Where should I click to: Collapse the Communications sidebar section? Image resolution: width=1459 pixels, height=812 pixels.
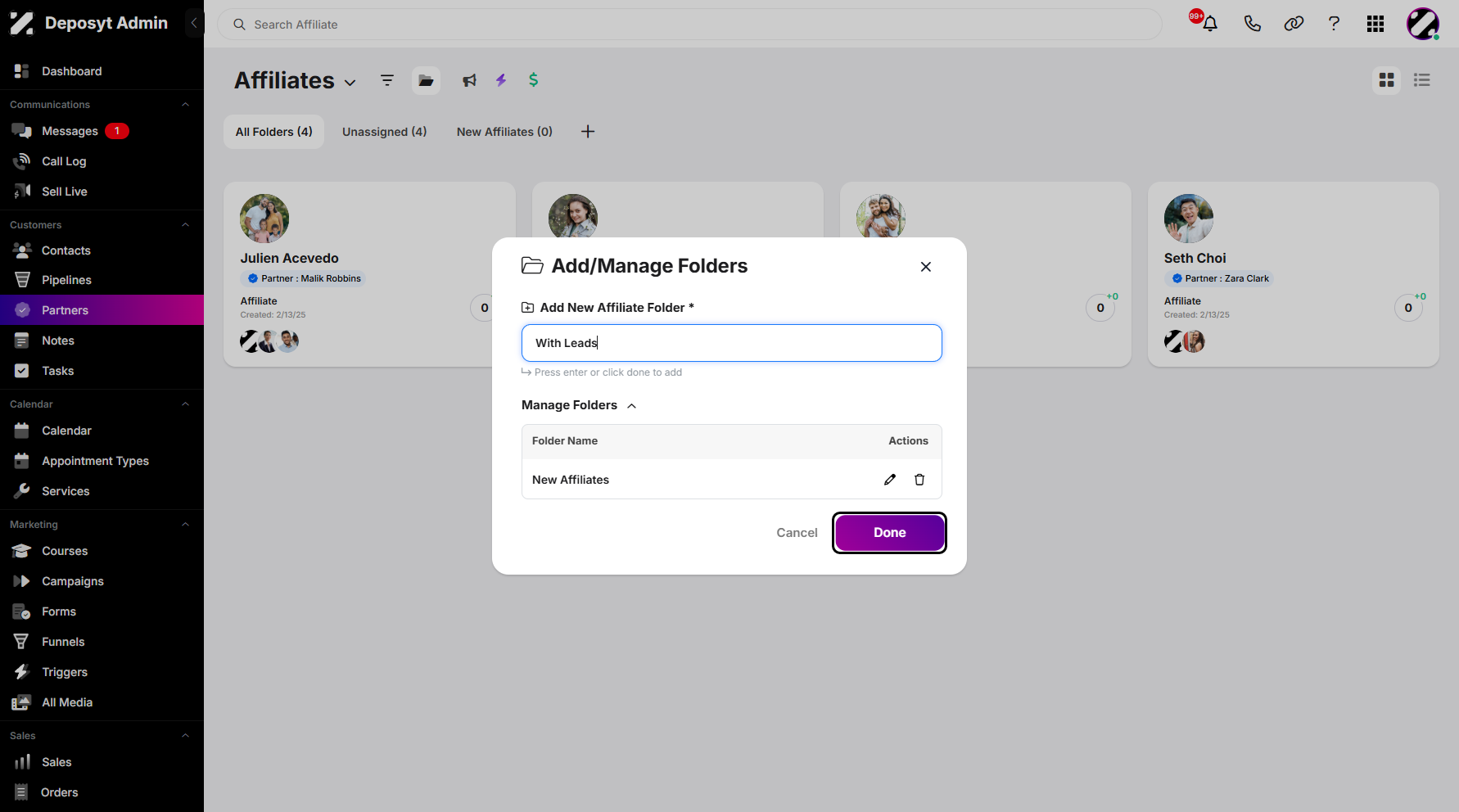pos(185,105)
